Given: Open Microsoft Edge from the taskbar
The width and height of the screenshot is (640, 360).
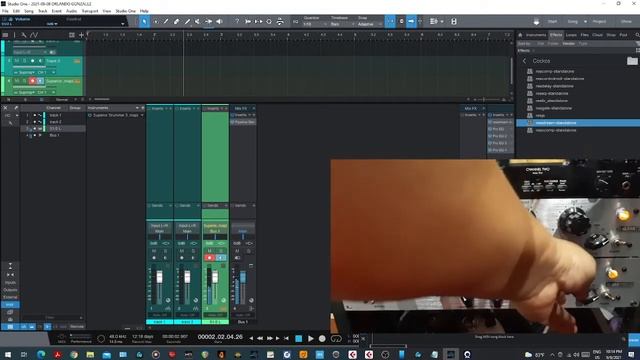Looking at the screenshot, I should tap(41, 354).
